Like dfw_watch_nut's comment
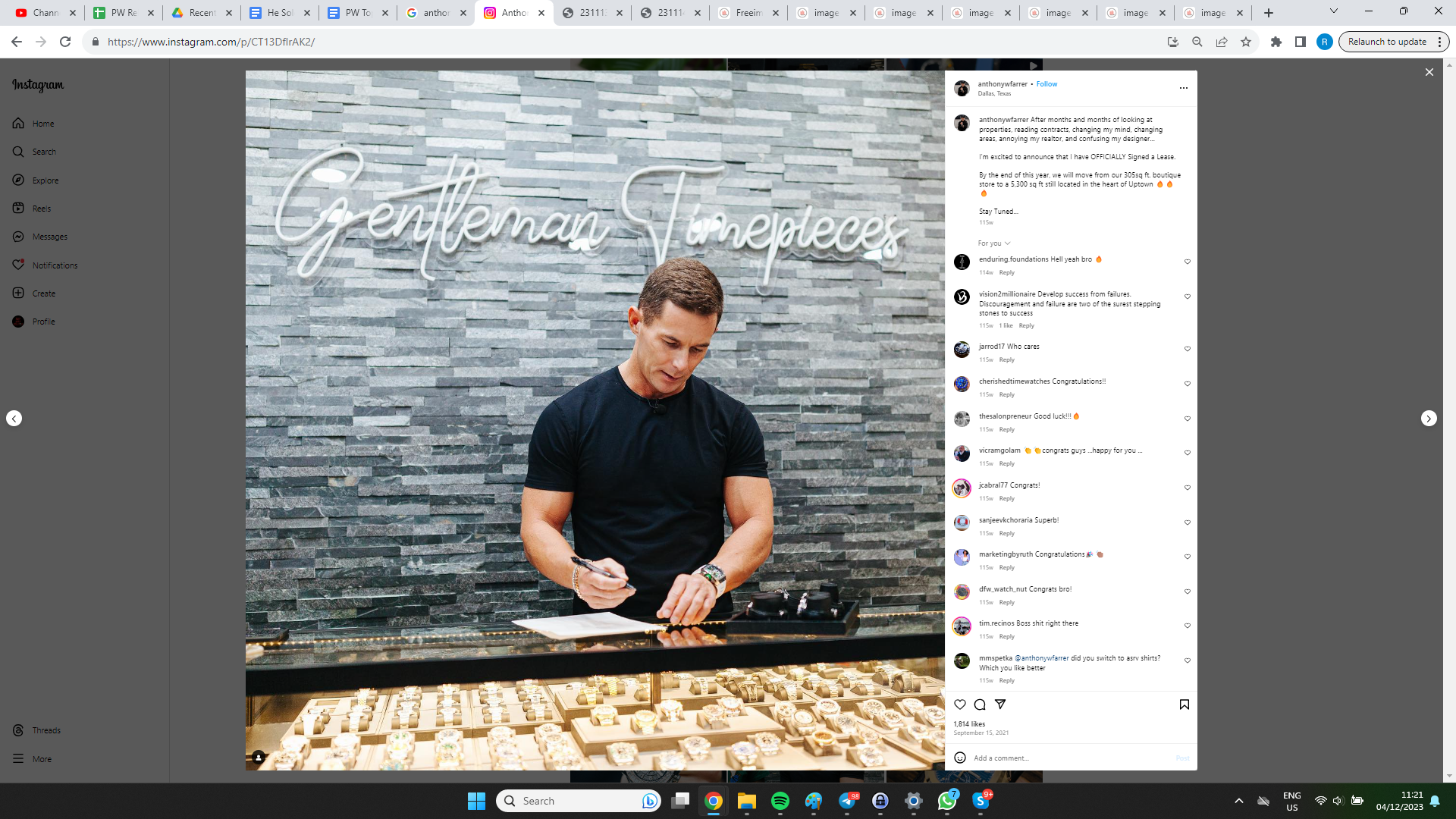Image resolution: width=1456 pixels, height=819 pixels. [1188, 591]
